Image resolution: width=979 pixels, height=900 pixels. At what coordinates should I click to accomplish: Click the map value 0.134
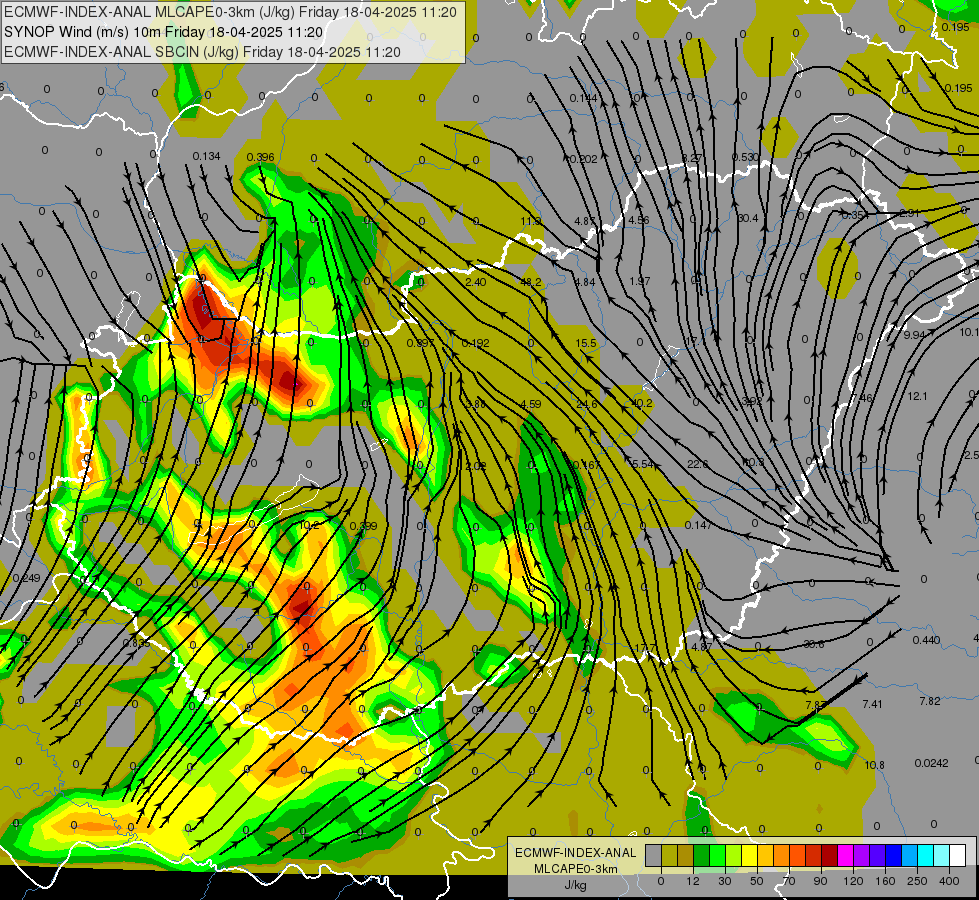[206, 156]
